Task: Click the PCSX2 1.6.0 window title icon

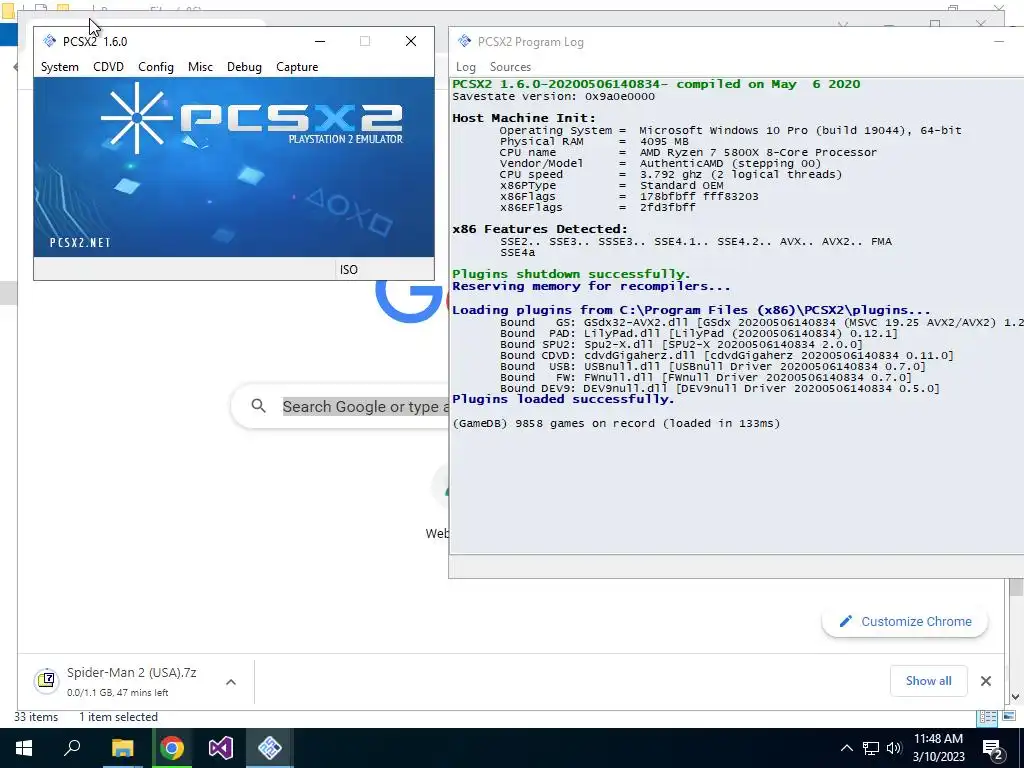Action: tap(50, 41)
